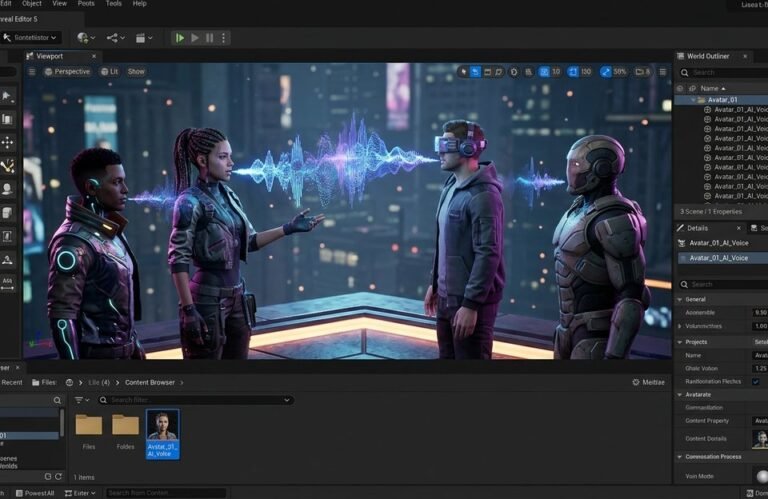768x499 pixels.
Task: Click the Perspective view mode button
Action: tap(67, 71)
